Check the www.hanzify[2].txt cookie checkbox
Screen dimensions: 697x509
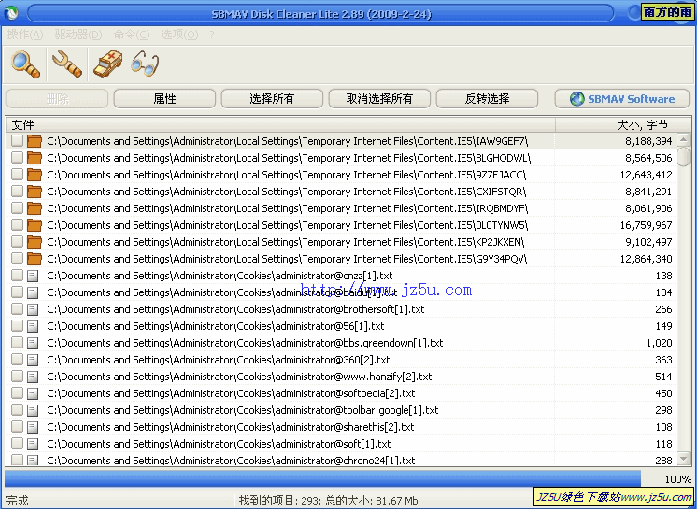tap(17, 377)
